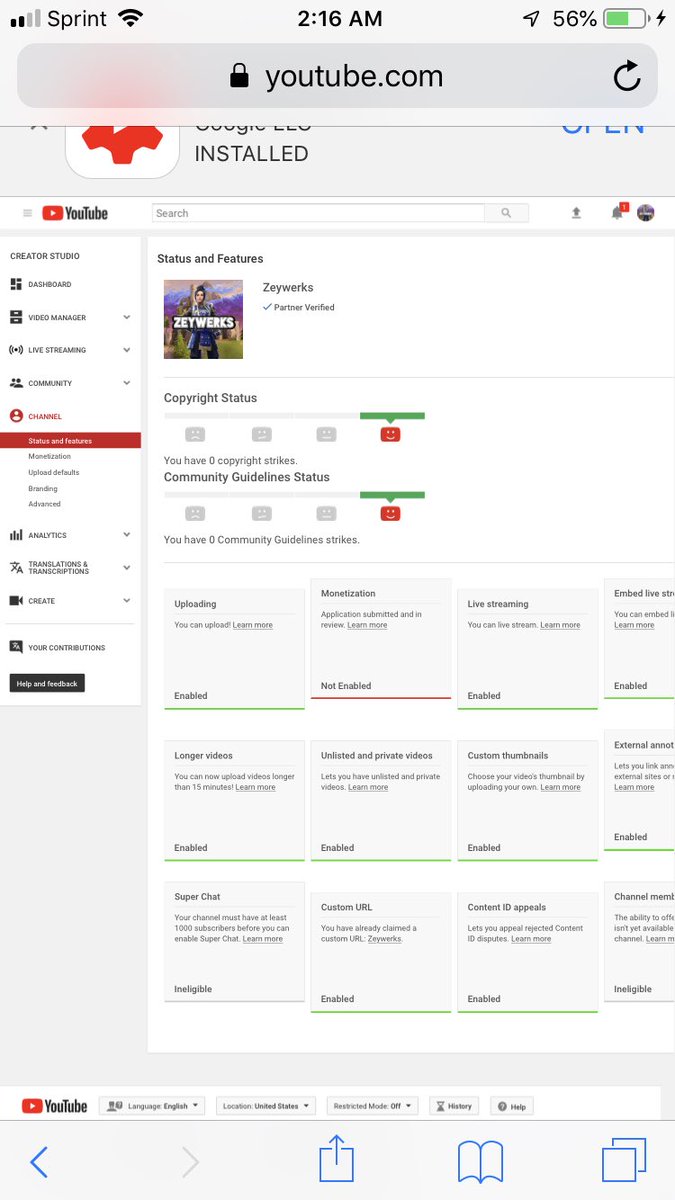
Task: Click the YouTube search field
Action: (x=318, y=213)
